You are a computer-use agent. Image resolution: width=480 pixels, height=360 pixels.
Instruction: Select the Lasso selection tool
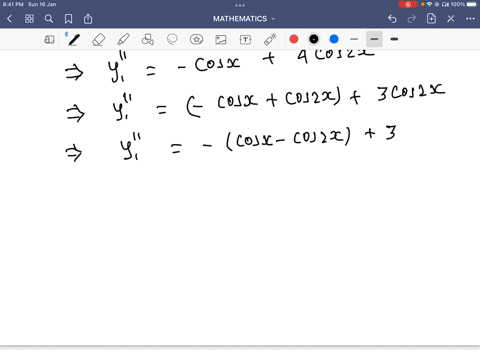pos(172,40)
